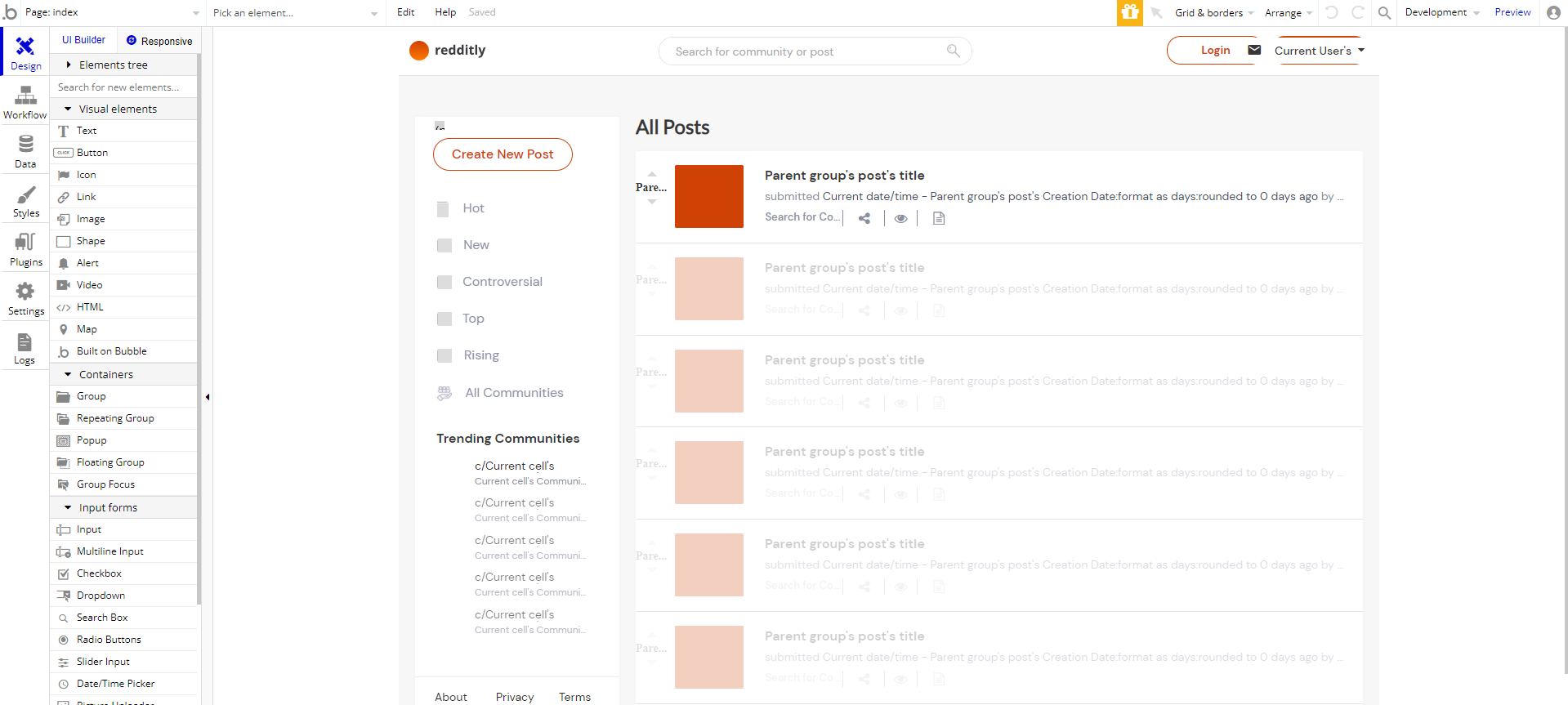Select the Group container element
The width and height of the screenshot is (1568, 705).
(124, 396)
